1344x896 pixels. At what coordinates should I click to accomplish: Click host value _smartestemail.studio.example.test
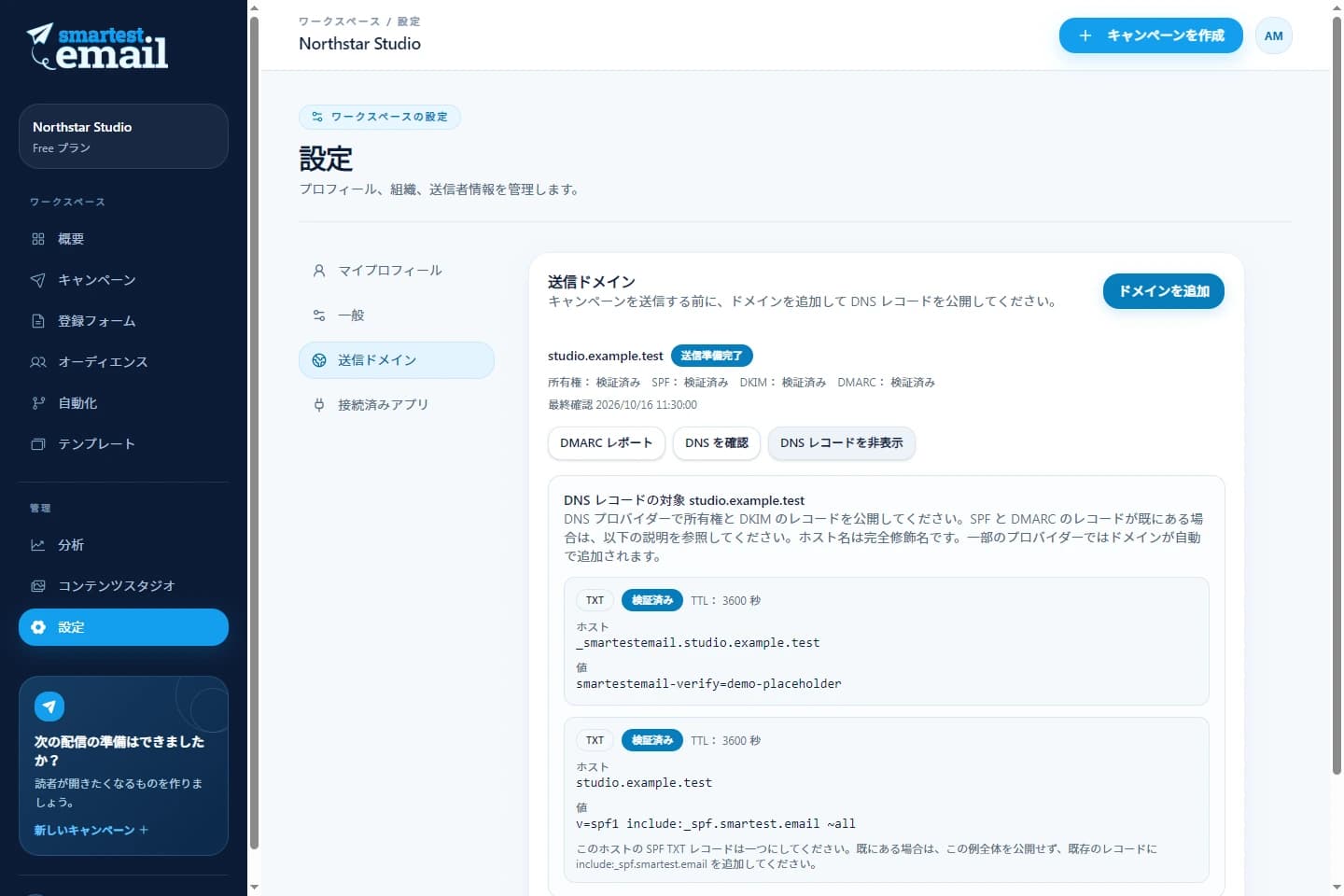click(698, 643)
